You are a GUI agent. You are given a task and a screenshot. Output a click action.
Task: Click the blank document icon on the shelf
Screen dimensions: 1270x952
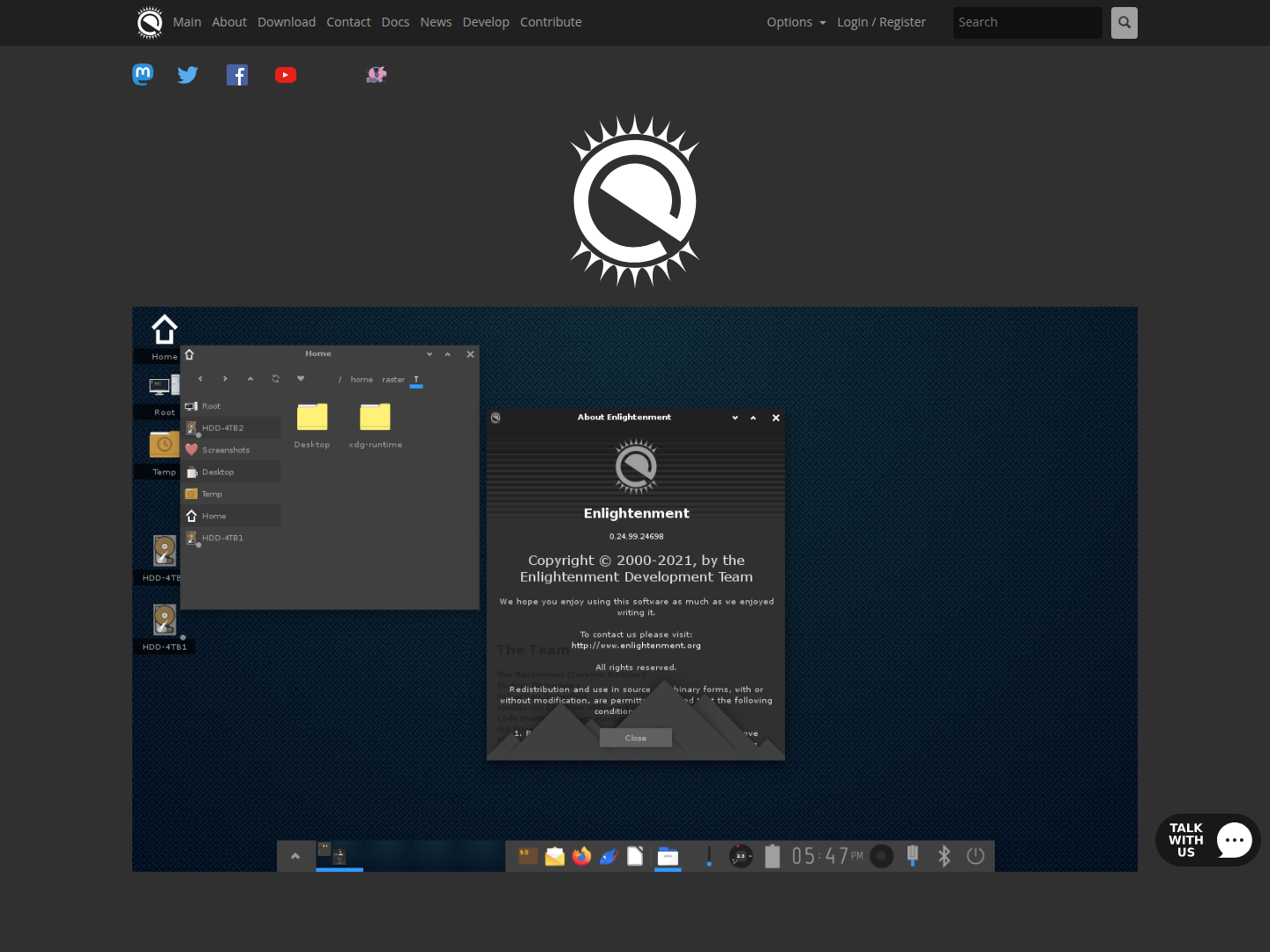(635, 856)
